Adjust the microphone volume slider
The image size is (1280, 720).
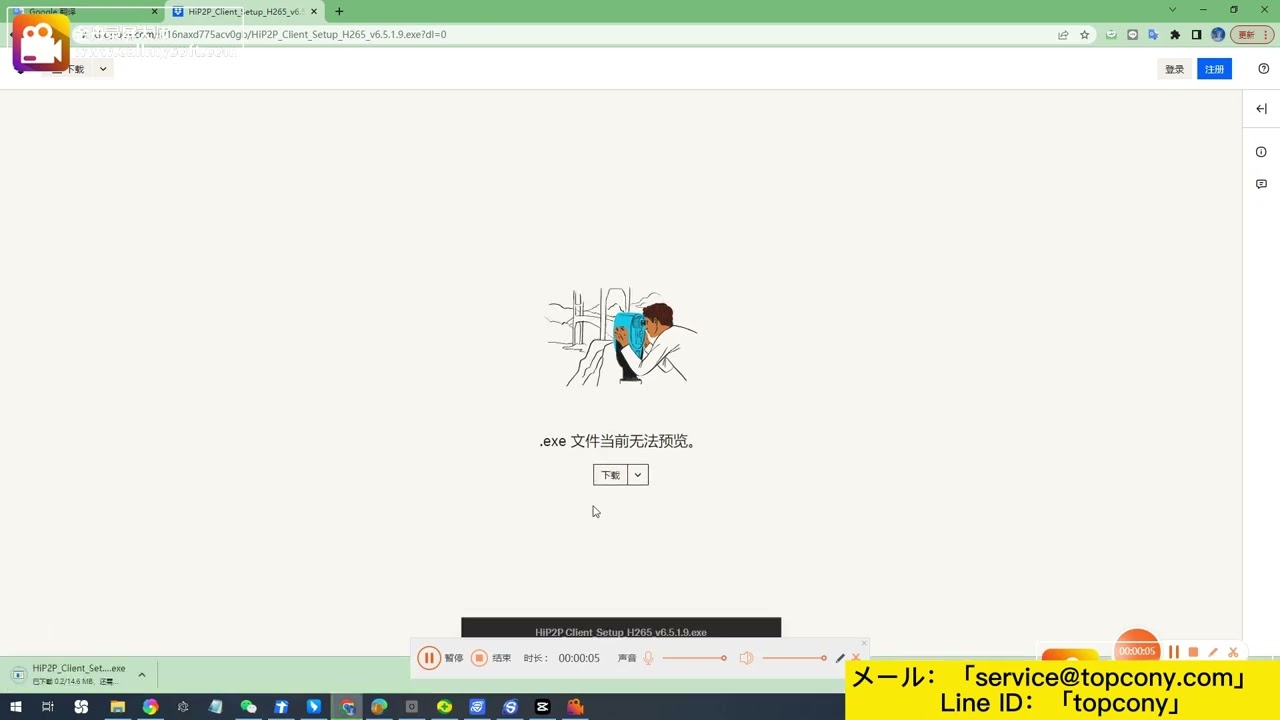694,658
